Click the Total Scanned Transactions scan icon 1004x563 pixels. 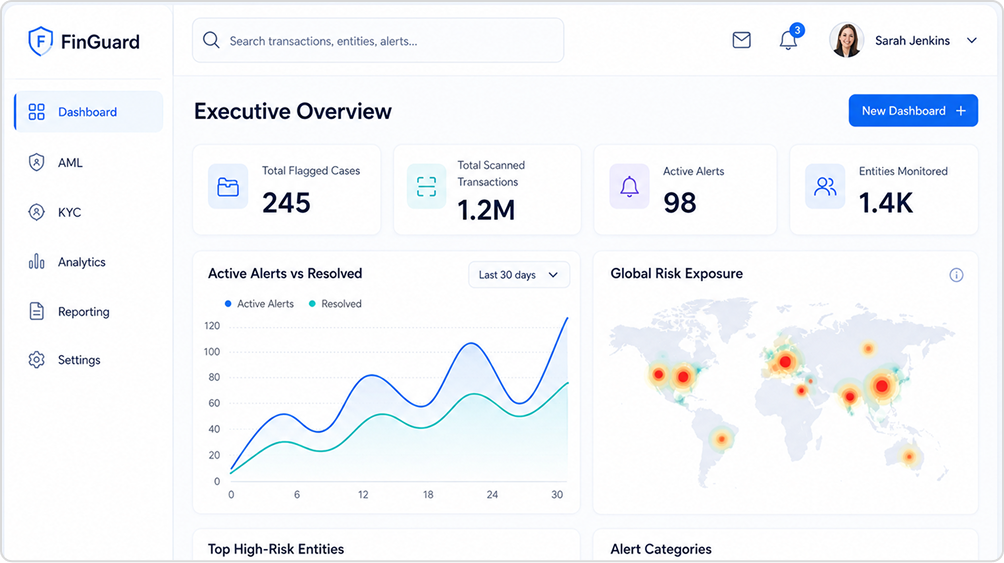coord(426,186)
